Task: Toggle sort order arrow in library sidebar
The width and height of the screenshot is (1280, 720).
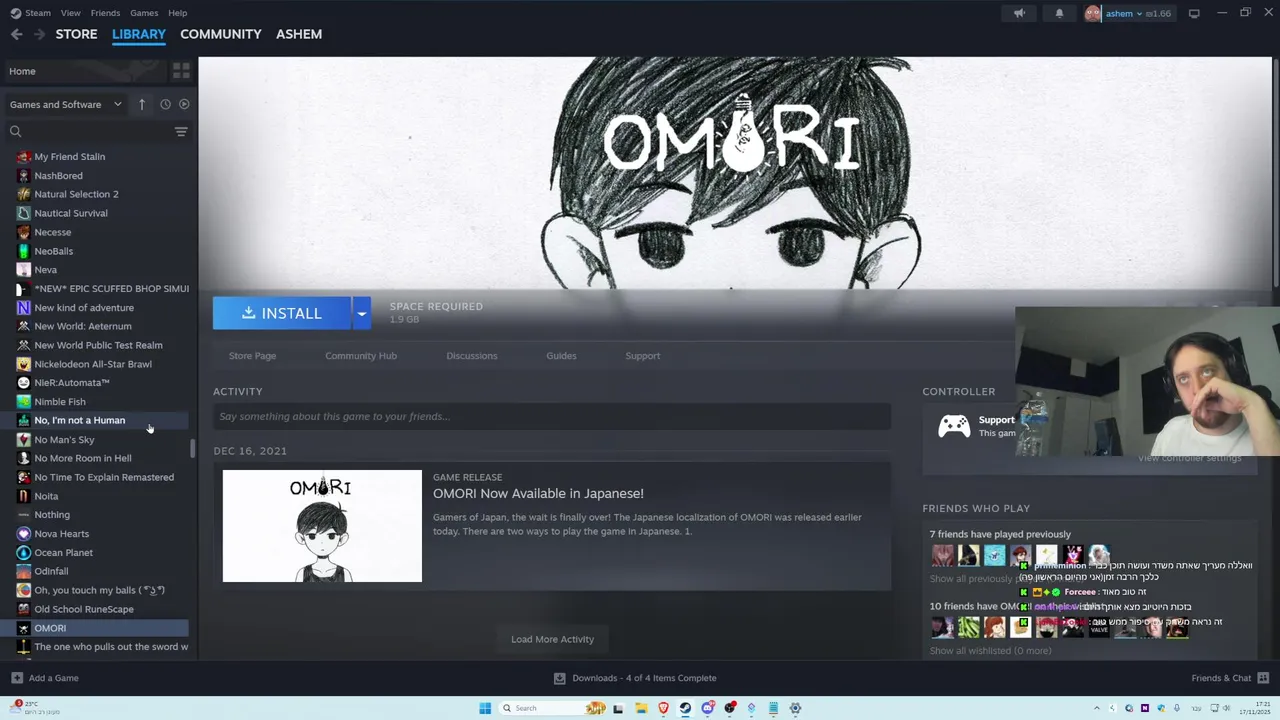Action: (142, 104)
